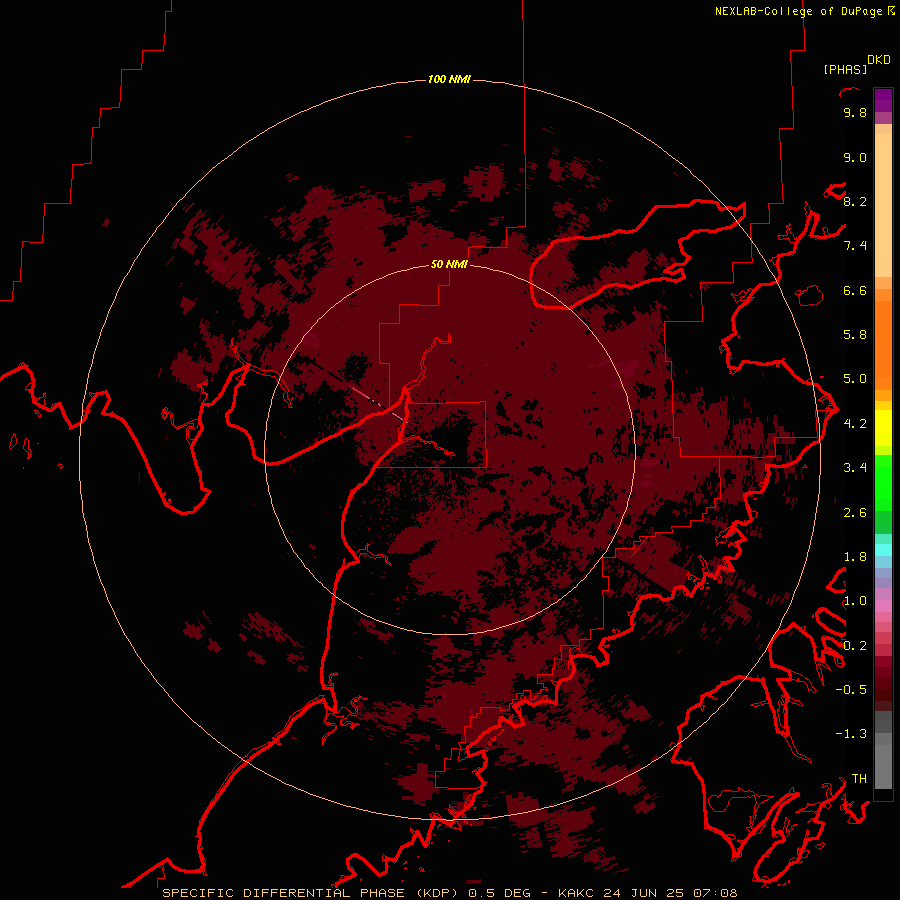The image size is (900, 900).
Task: Click the -0.5 legend value
Action: pos(851,690)
